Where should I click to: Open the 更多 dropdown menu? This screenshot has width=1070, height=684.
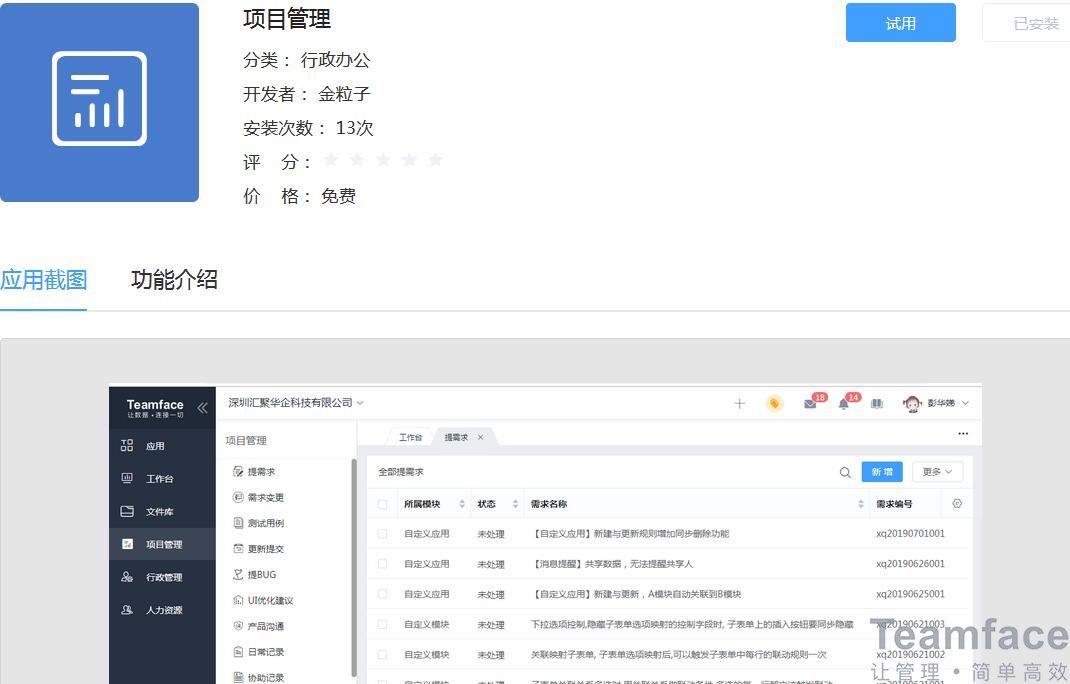point(936,470)
